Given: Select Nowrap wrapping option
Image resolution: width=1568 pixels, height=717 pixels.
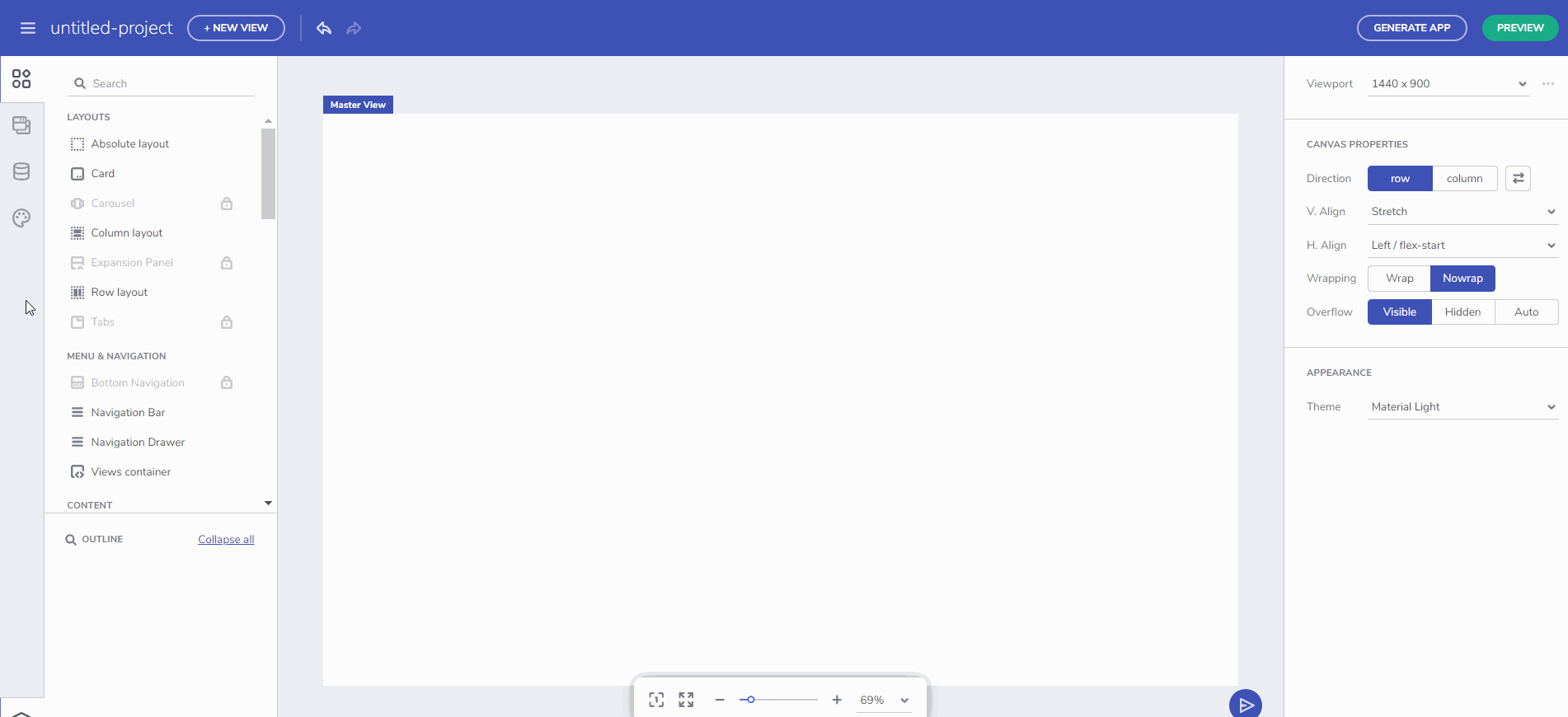Looking at the screenshot, I should (x=1462, y=279).
